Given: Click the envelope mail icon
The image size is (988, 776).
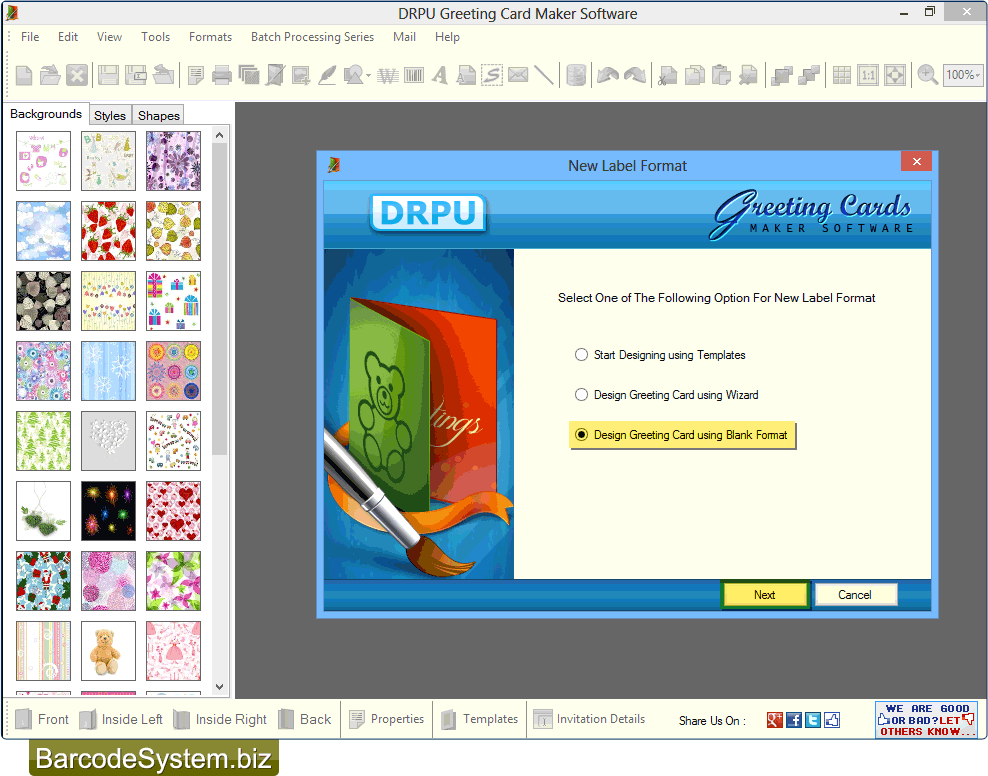Looking at the screenshot, I should pyautogui.click(x=518, y=76).
